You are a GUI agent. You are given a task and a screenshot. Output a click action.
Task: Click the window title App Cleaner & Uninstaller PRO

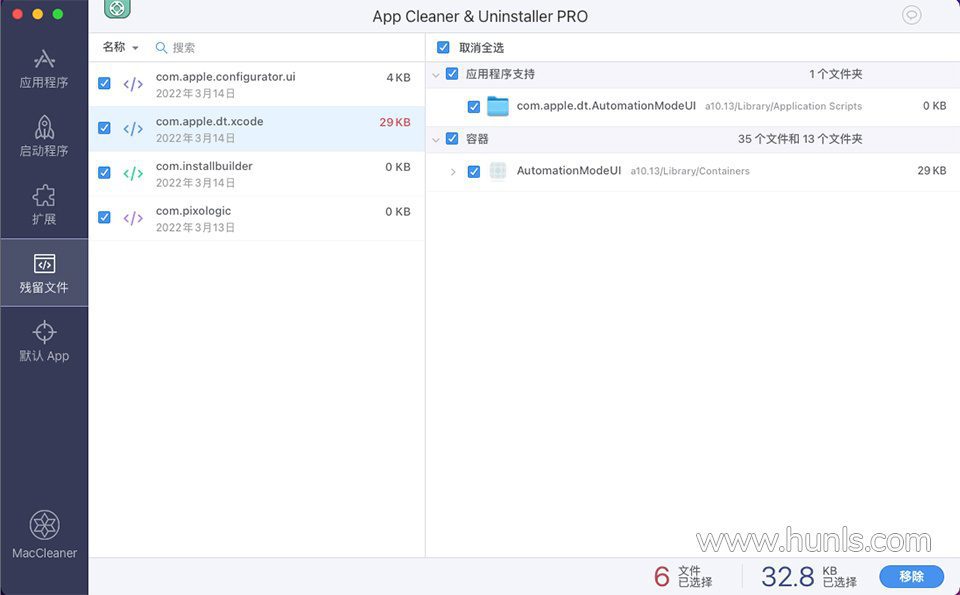click(x=480, y=17)
